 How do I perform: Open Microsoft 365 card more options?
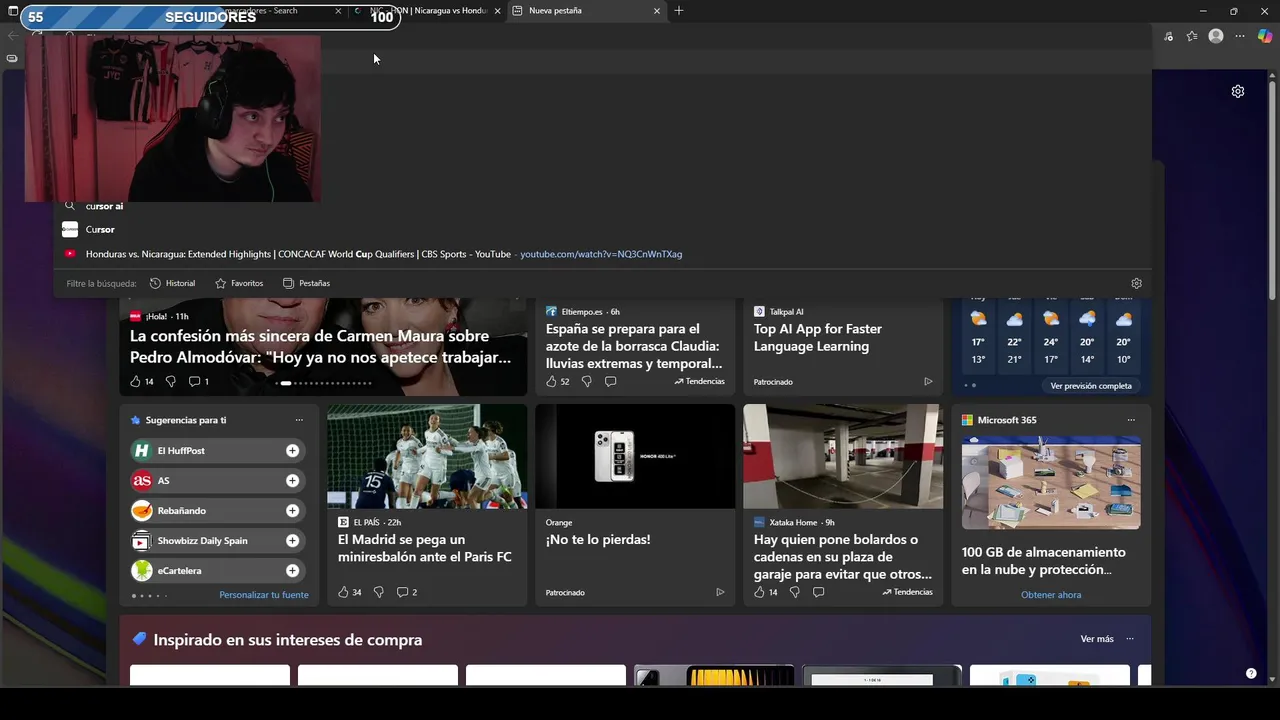1131,420
